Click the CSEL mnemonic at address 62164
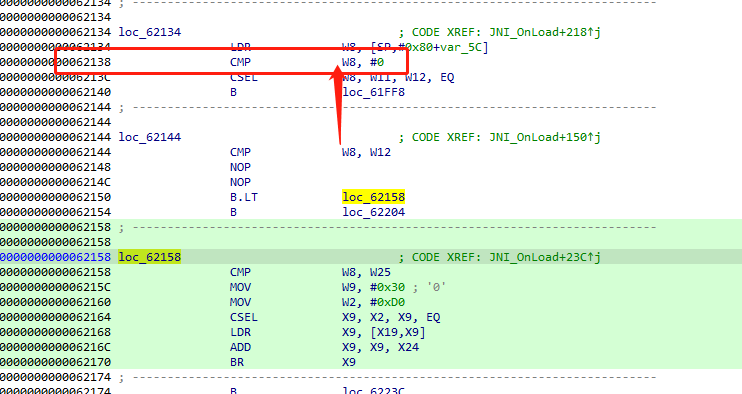Screen dimensions: 742x394 (244, 317)
